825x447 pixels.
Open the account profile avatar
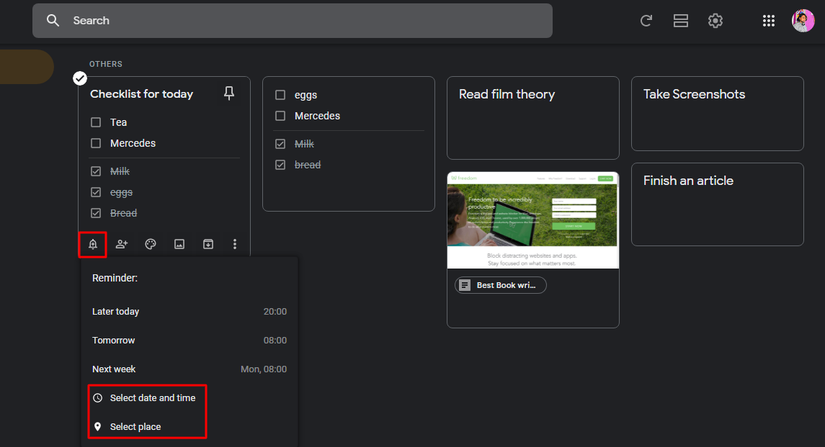coord(803,21)
